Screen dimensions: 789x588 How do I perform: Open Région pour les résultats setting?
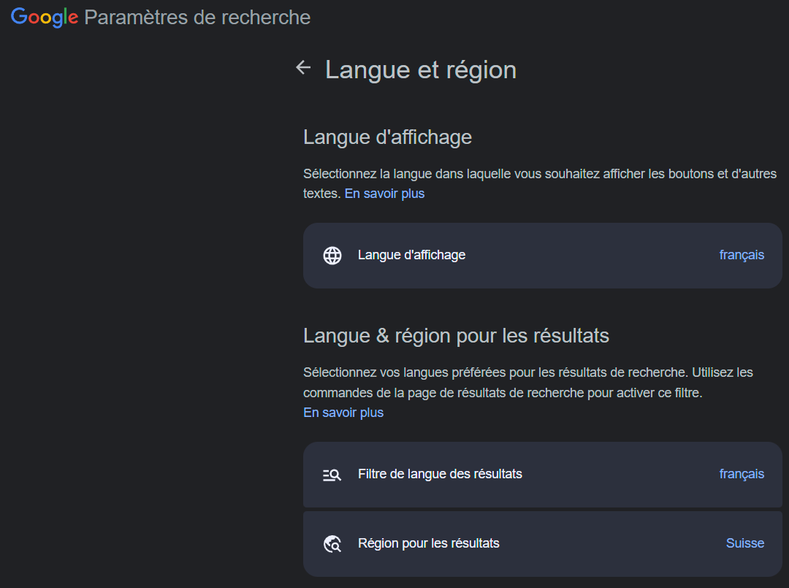[428, 544]
